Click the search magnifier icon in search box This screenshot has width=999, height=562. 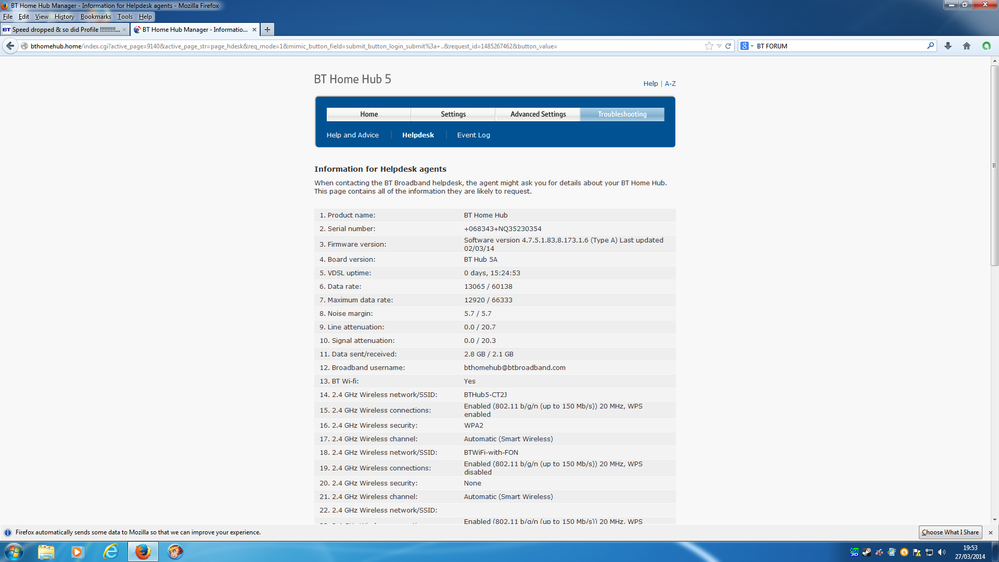930,46
